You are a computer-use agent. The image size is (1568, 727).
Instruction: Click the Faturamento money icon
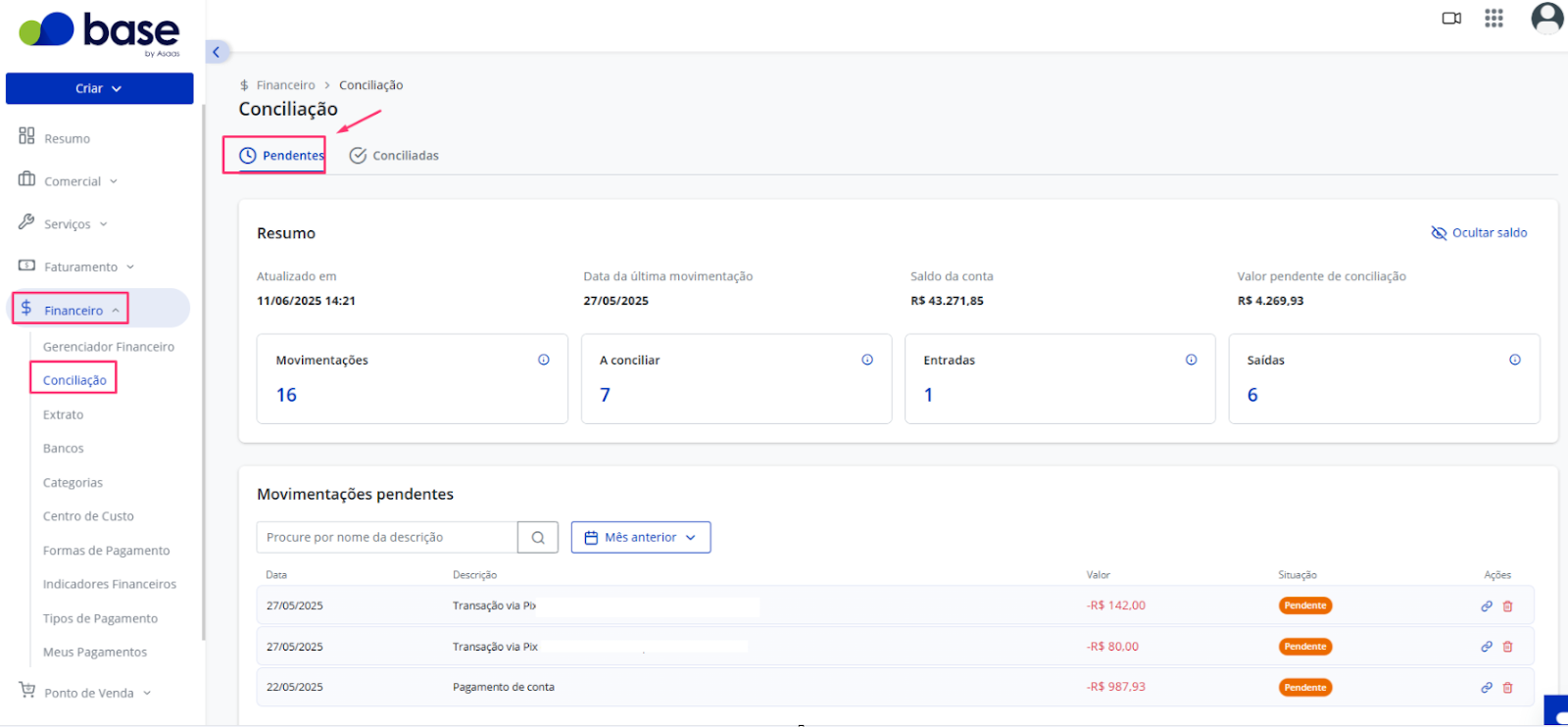(x=26, y=266)
